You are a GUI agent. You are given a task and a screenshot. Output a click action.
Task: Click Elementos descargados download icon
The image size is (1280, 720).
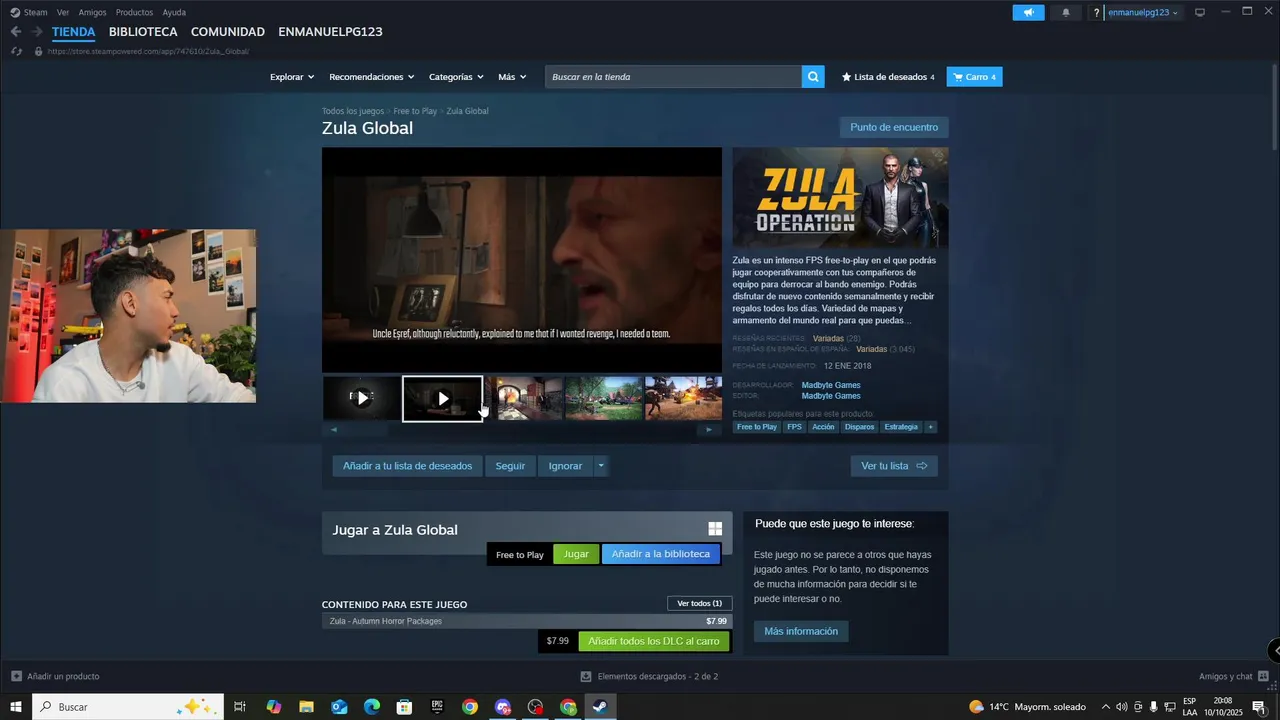coord(586,677)
